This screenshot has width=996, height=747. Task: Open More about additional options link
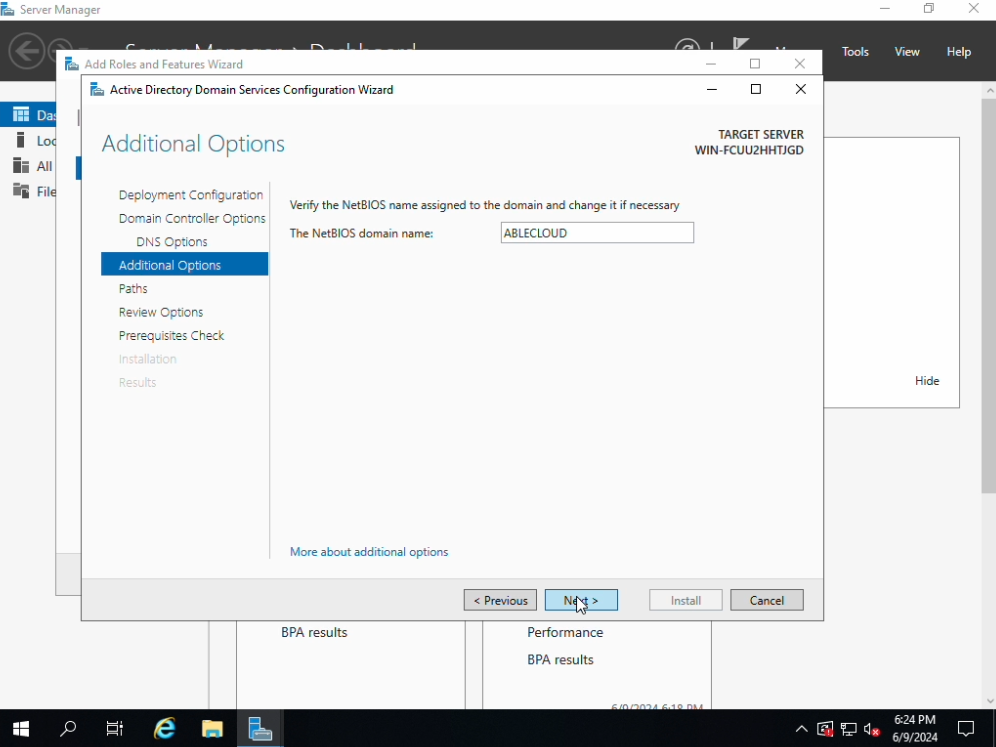[369, 552]
